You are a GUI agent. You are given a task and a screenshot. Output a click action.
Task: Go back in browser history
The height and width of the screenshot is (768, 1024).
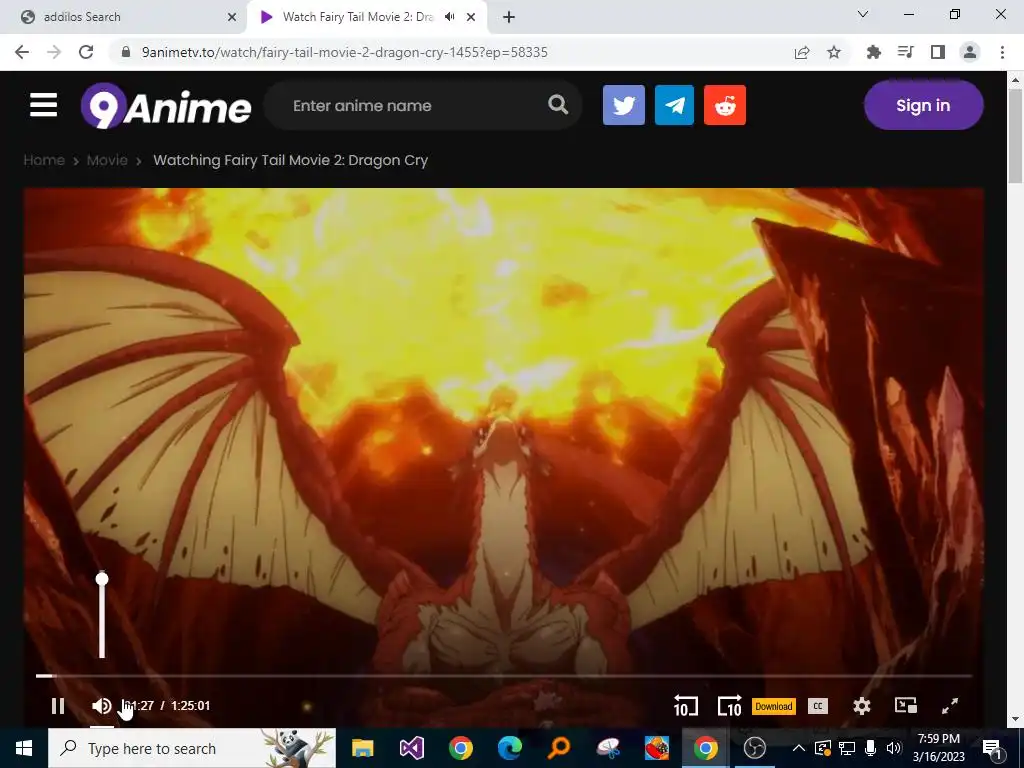pyautogui.click(x=22, y=52)
